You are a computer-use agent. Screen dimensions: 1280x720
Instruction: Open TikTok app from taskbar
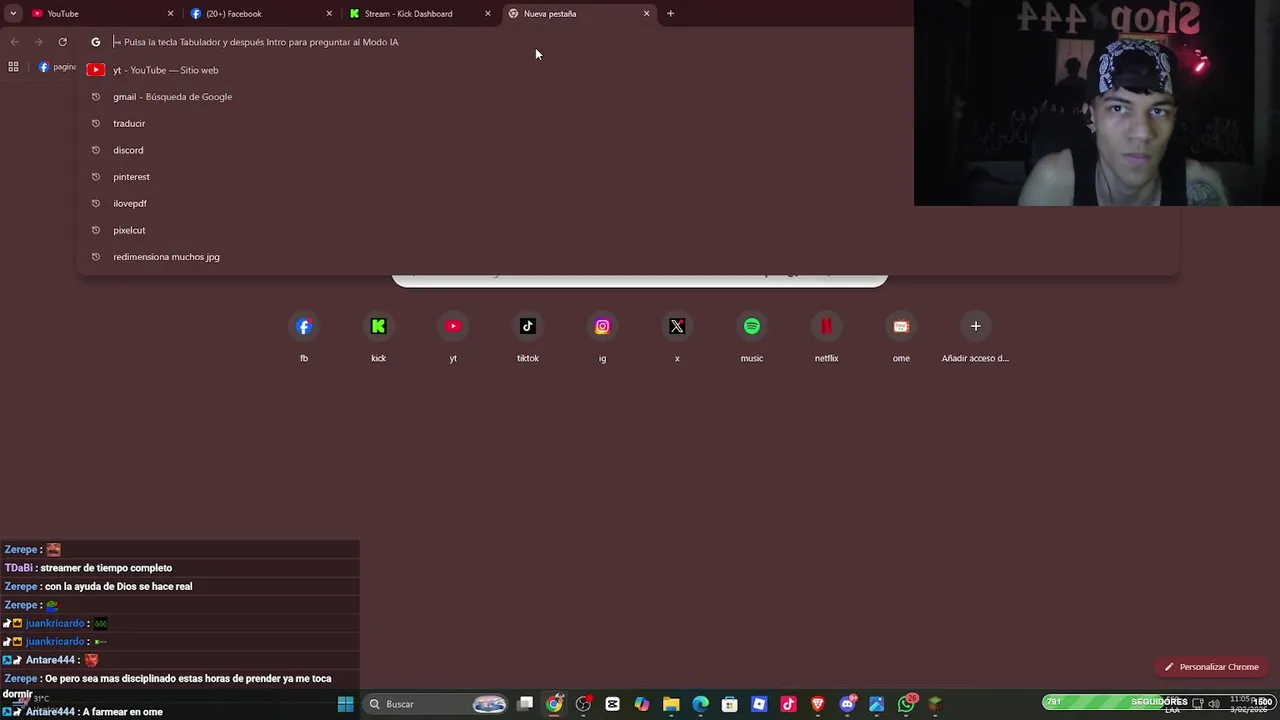(x=788, y=704)
